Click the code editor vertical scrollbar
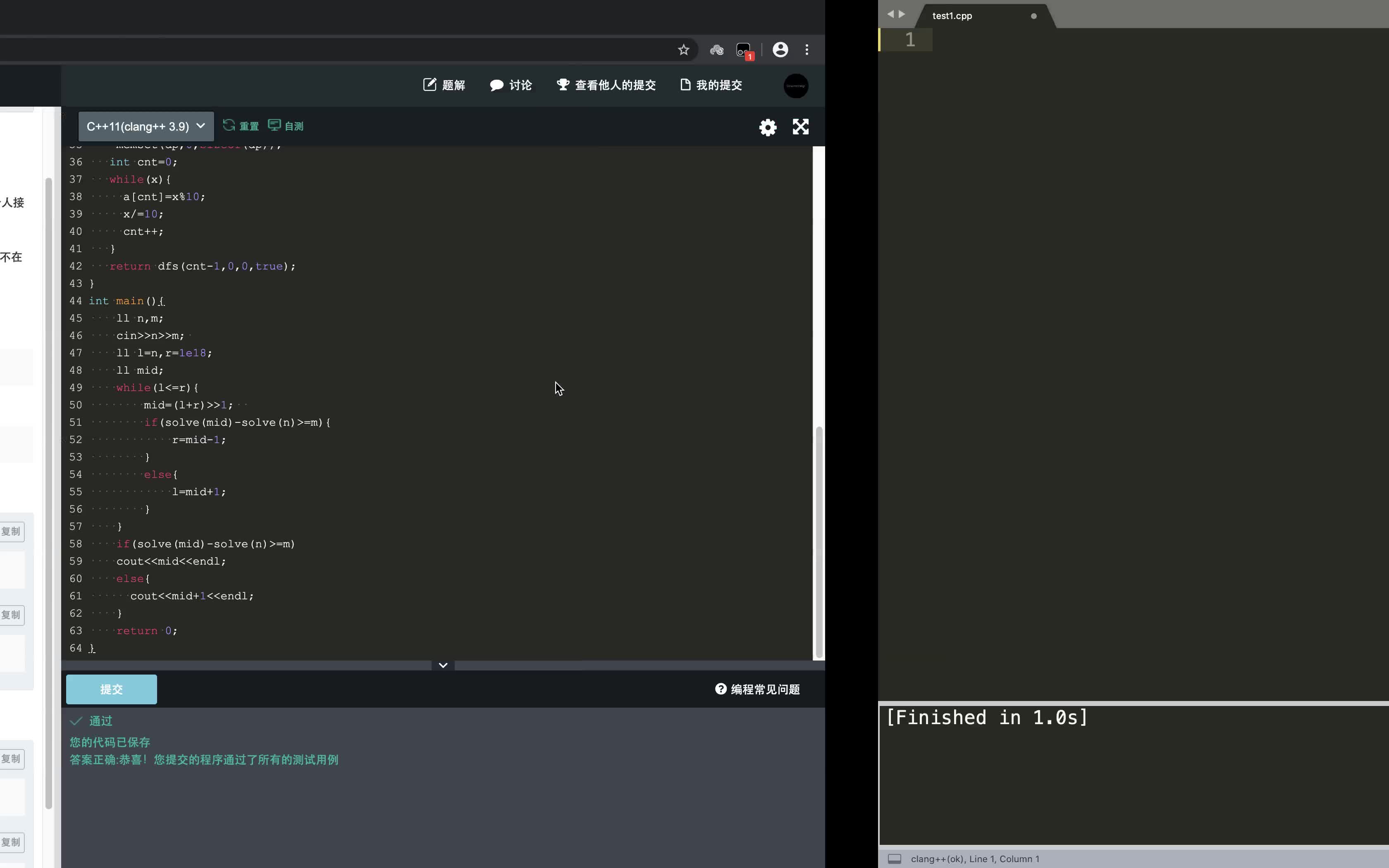This screenshot has height=868, width=1389. tap(819, 541)
